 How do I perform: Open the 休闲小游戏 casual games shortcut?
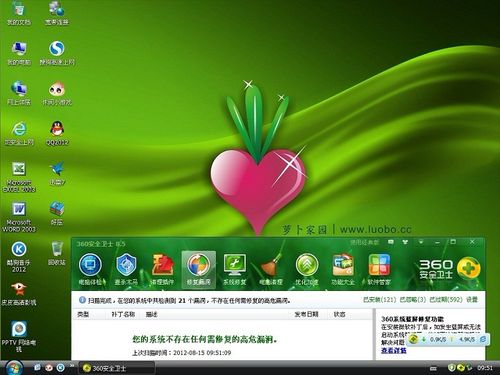pos(57,93)
